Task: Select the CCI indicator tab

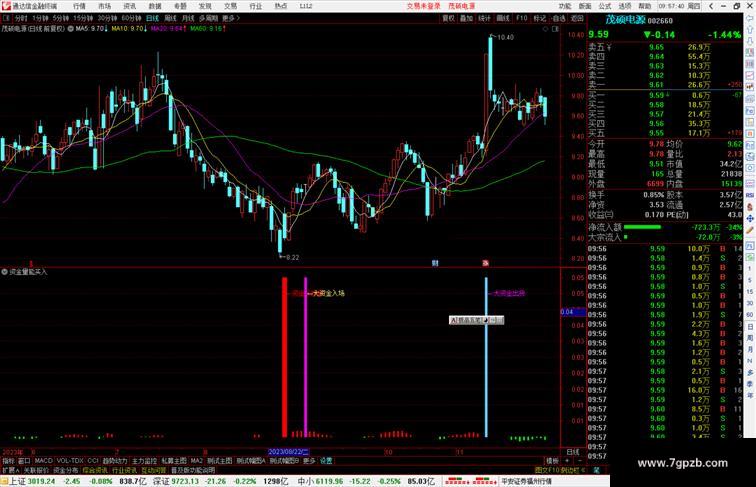Action: point(93,461)
